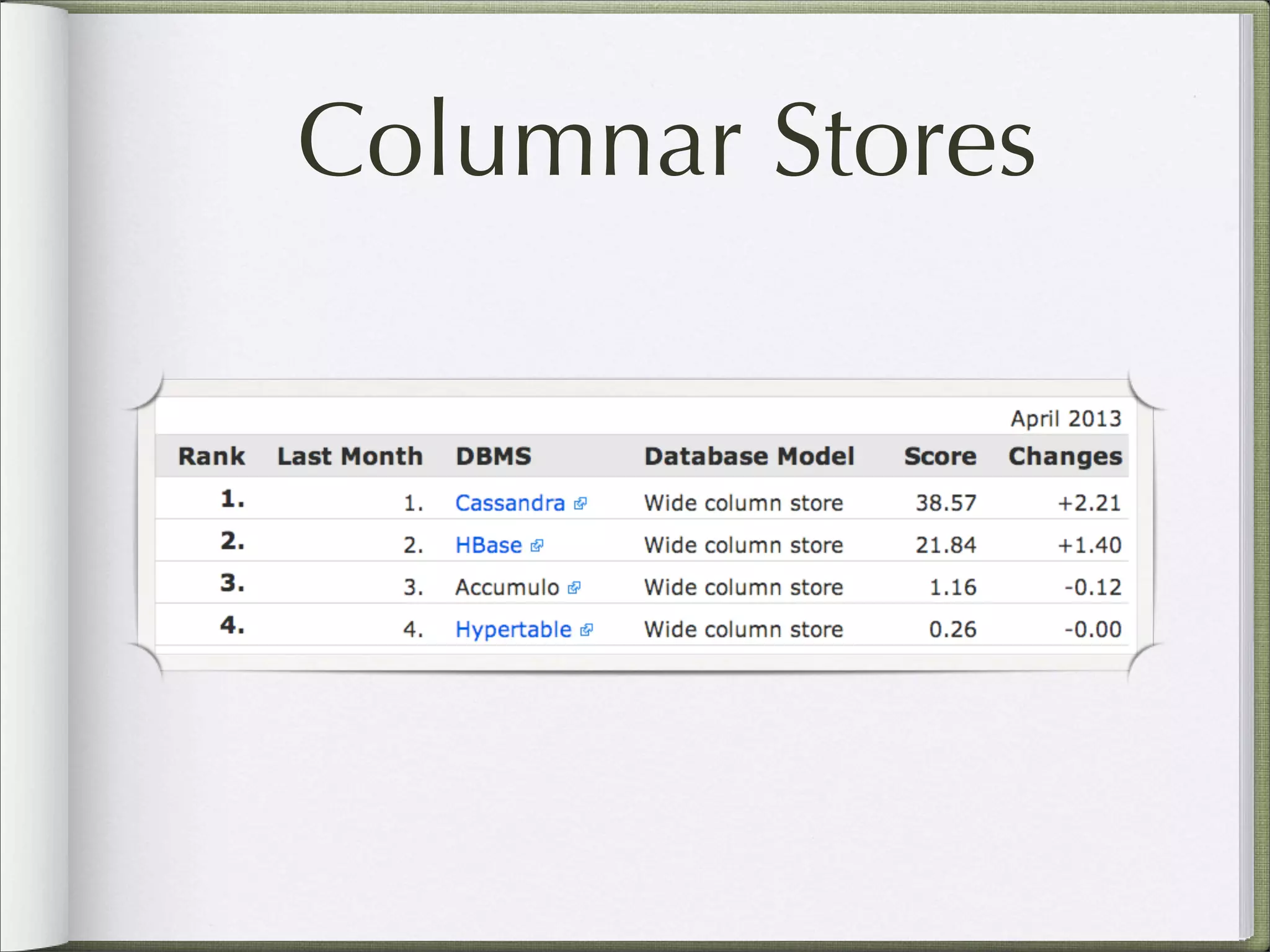This screenshot has width=1270, height=952.
Task: Click the Last Month column header
Action: tap(350, 456)
